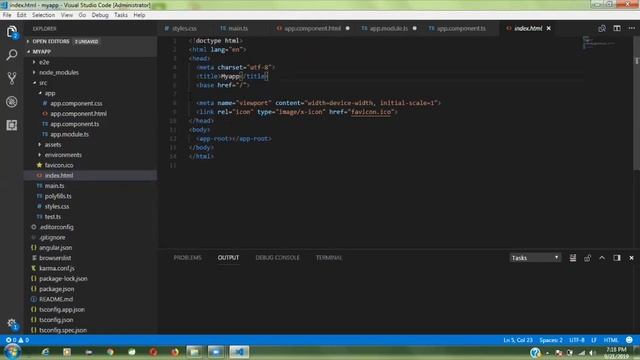The height and width of the screenshot is (360, 640).
Task: Switch to app.module.ts editor tab
Action: pyautogui.click(x=389, y=29)
